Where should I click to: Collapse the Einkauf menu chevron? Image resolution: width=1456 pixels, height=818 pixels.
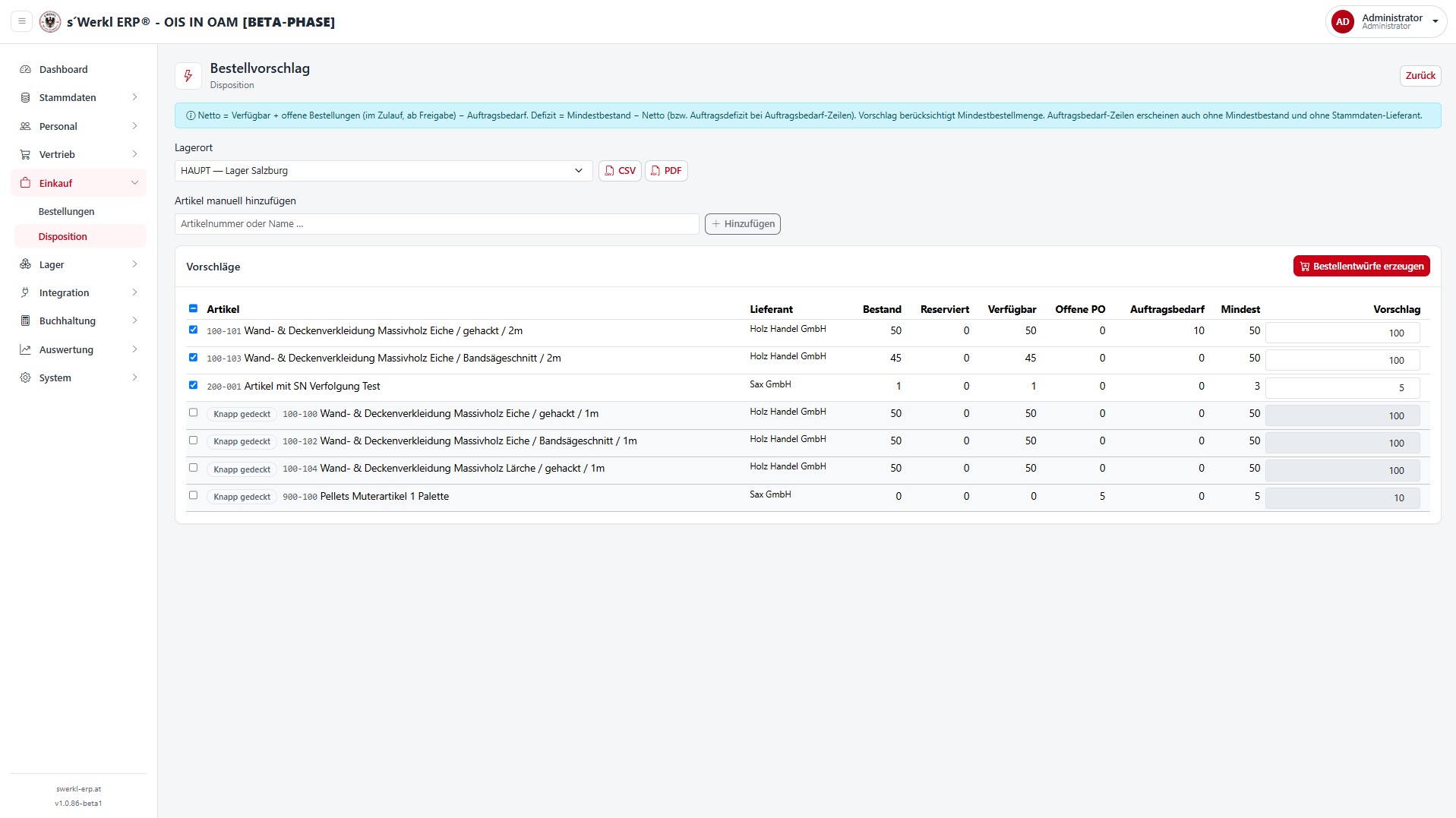coord(134,183)
